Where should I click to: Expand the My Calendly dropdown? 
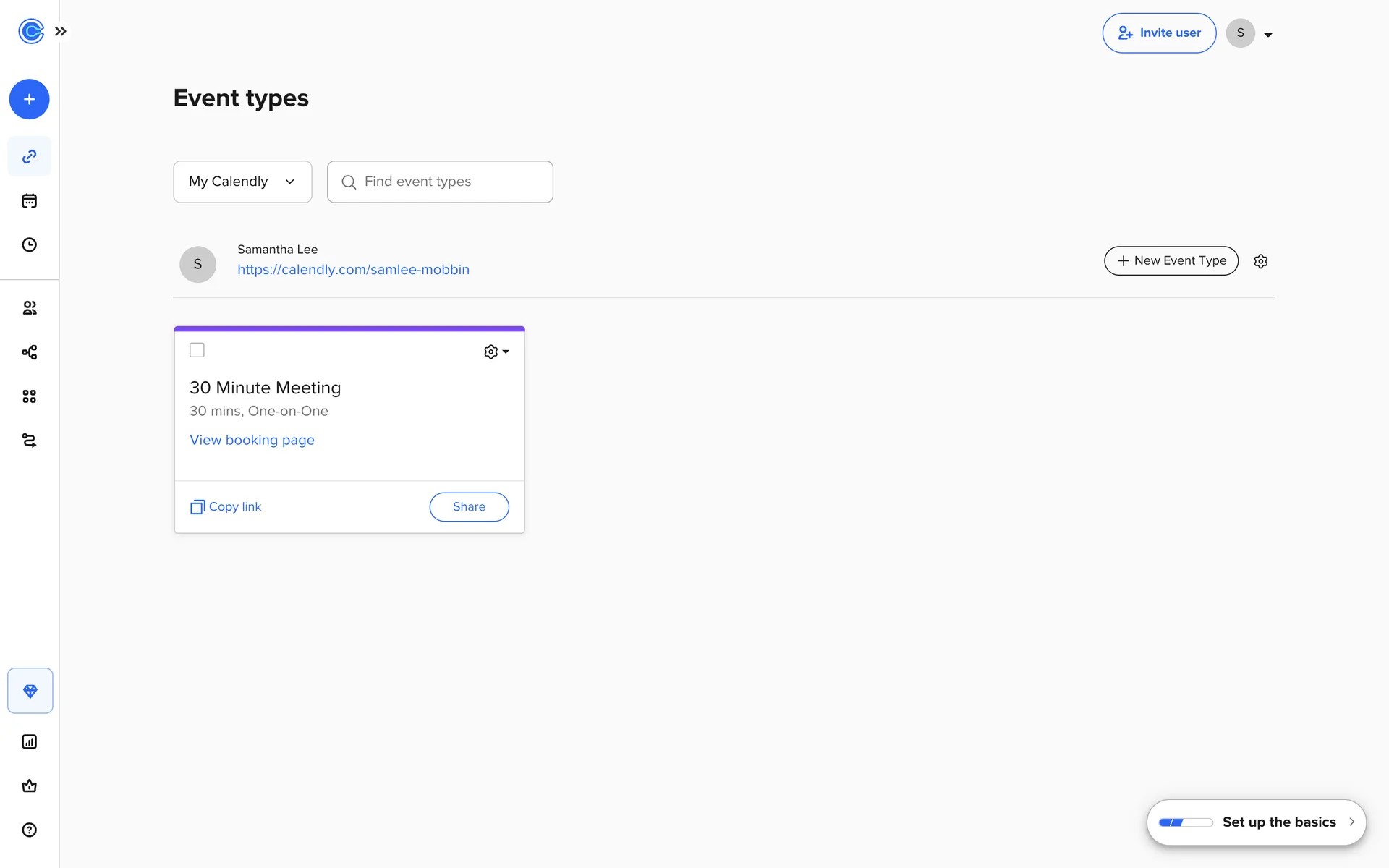(x=242, y=182)
